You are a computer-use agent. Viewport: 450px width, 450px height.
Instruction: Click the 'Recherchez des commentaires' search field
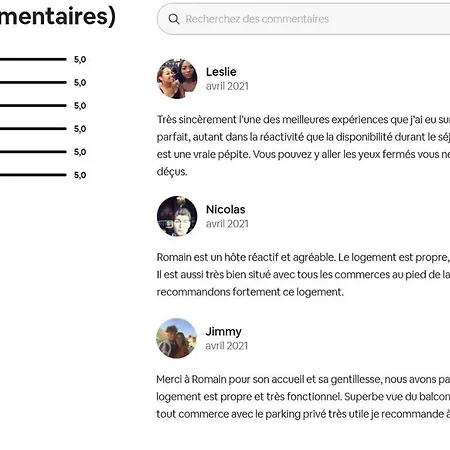click(303, 19)
